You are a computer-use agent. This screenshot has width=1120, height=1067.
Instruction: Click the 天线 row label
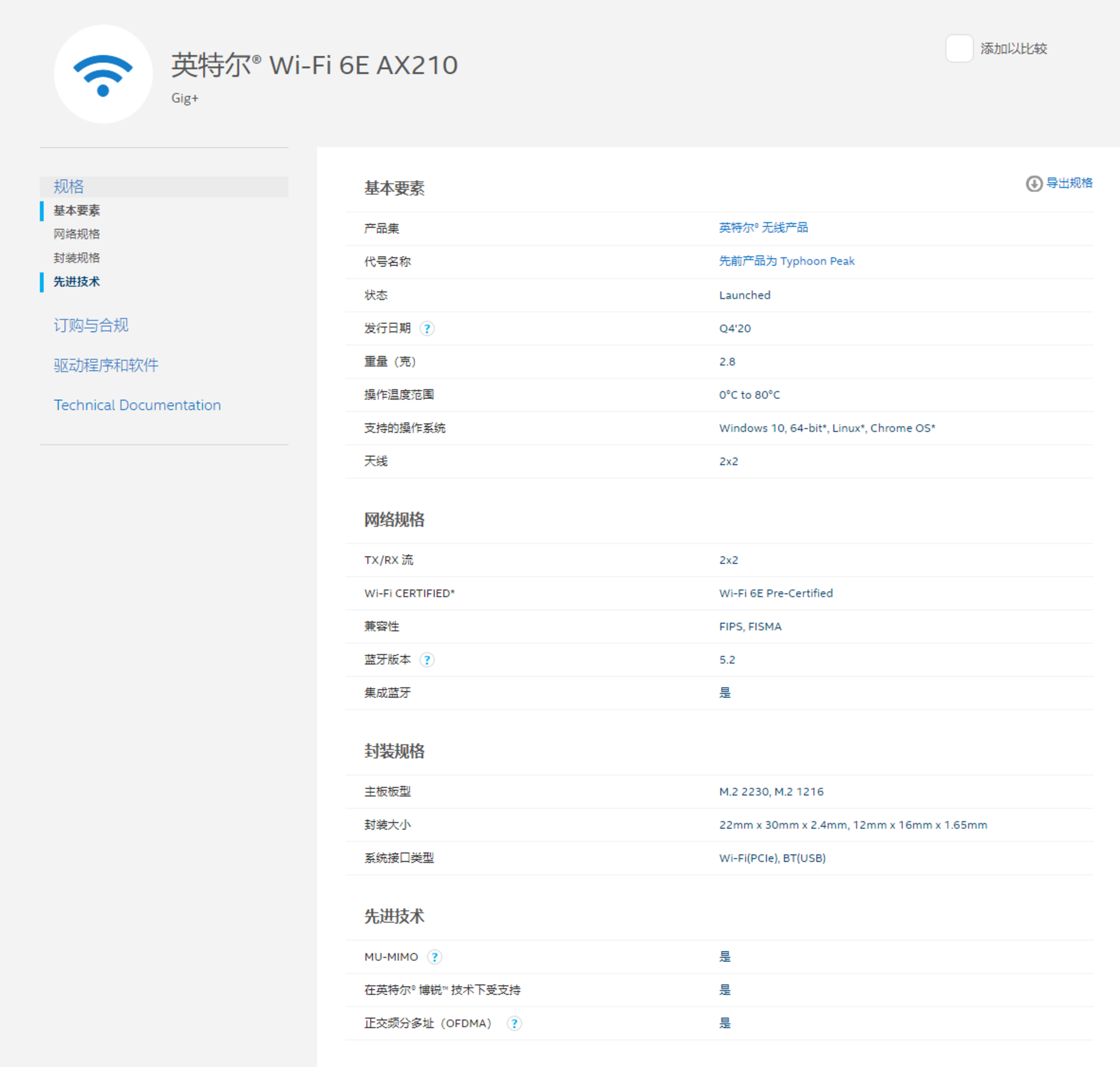(x=376, y=461)
